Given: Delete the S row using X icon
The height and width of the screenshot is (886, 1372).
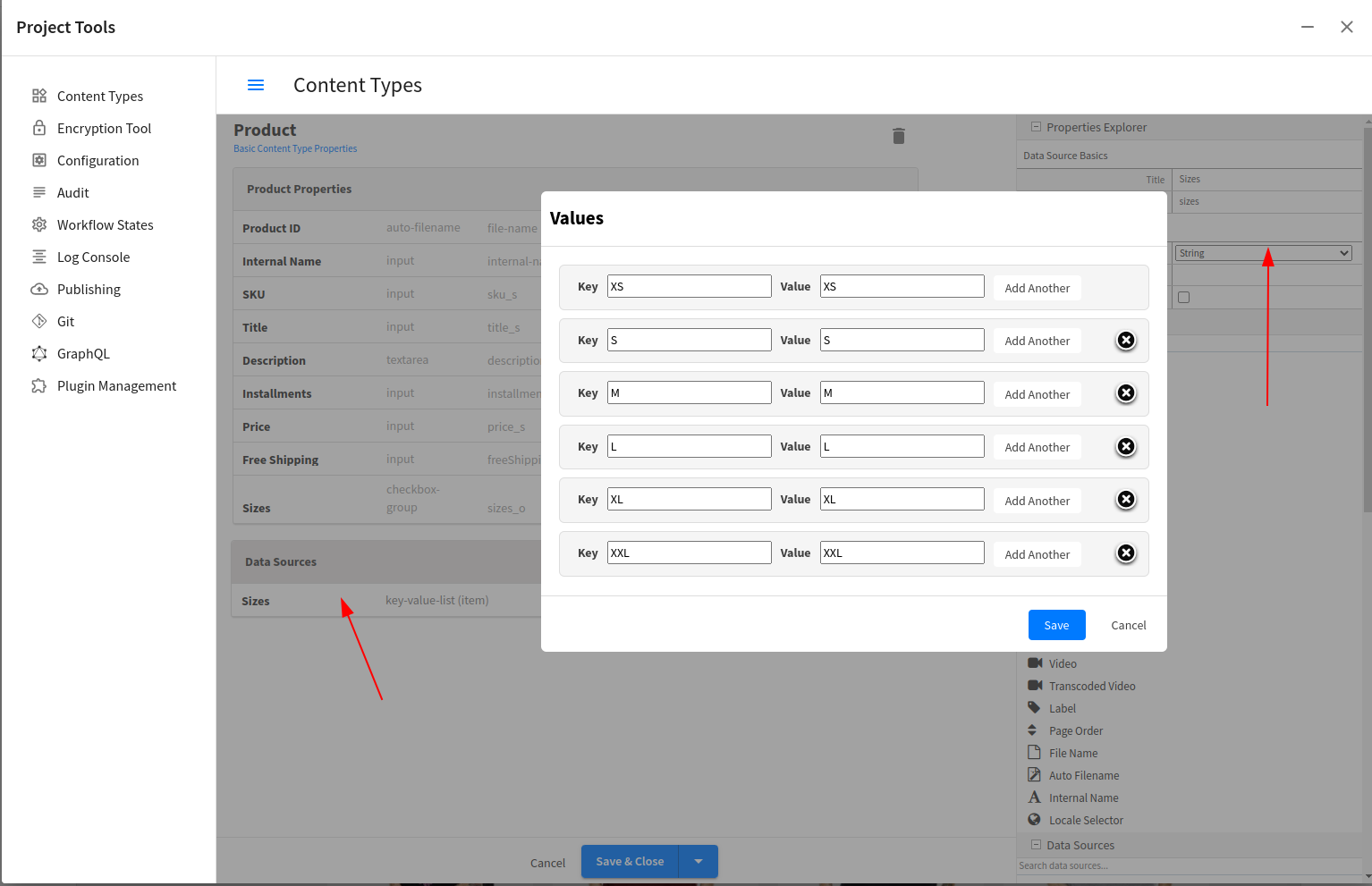Looking at the screenshot, I should pyautogui.click(x=1126, y=340).
